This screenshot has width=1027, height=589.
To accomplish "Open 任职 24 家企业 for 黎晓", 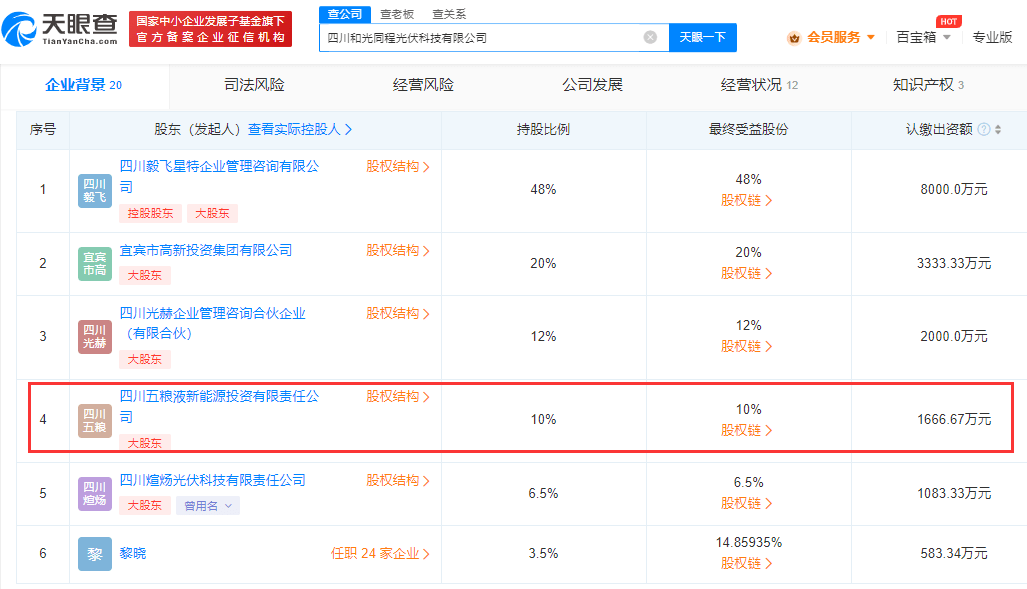I will coord(380,554).
